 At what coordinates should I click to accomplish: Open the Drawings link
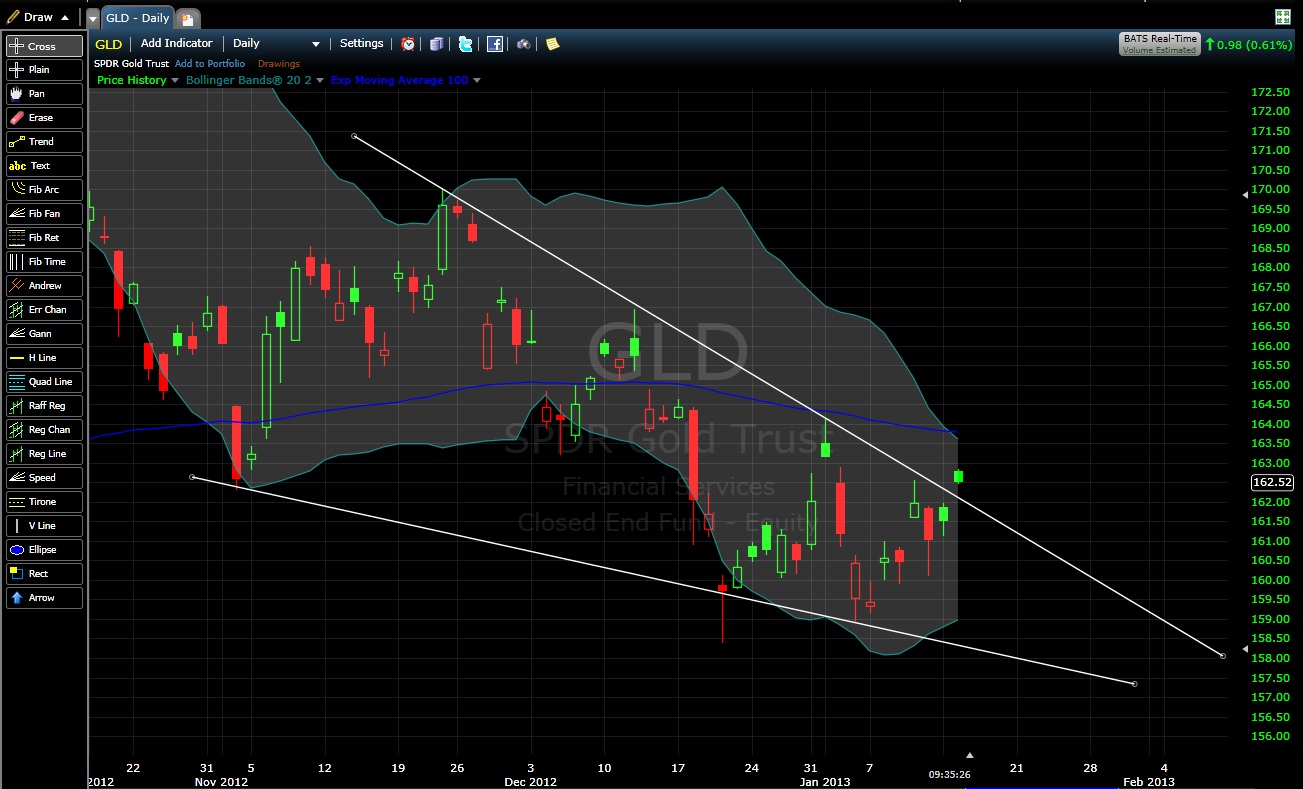[x=279, y=64]
